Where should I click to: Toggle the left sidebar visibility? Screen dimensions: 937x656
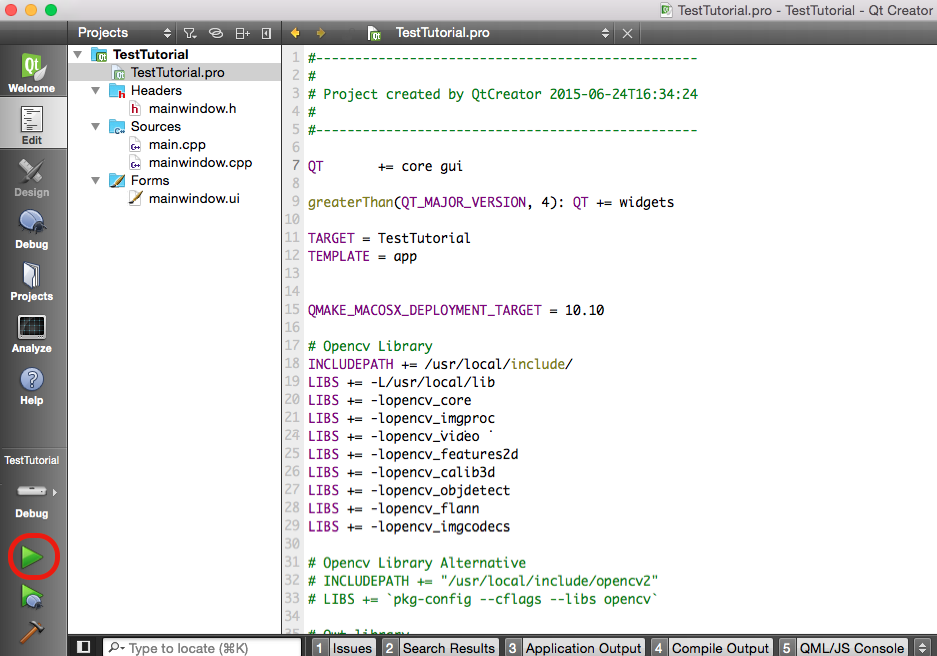(x=84, y=647)
